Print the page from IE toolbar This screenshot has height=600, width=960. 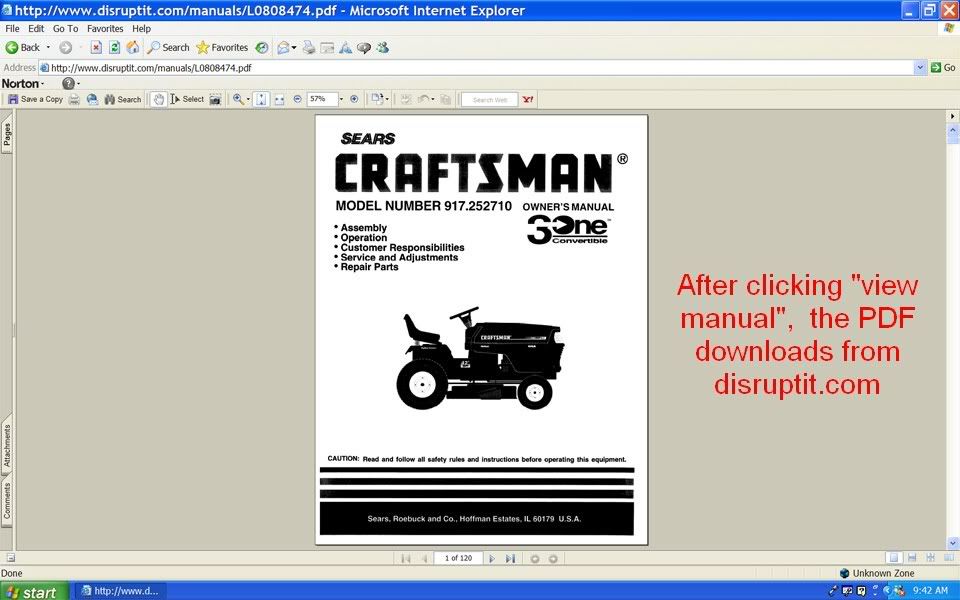click(309, 47)
